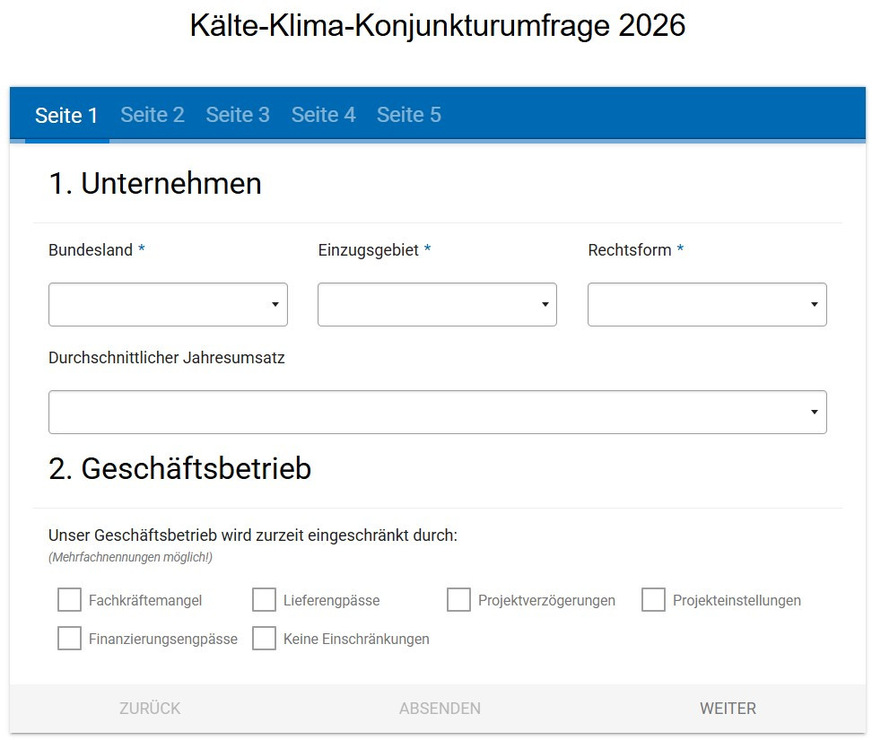Open the Seite 3 tab
This screenshot has height=740, width=872.
[238, 115]
